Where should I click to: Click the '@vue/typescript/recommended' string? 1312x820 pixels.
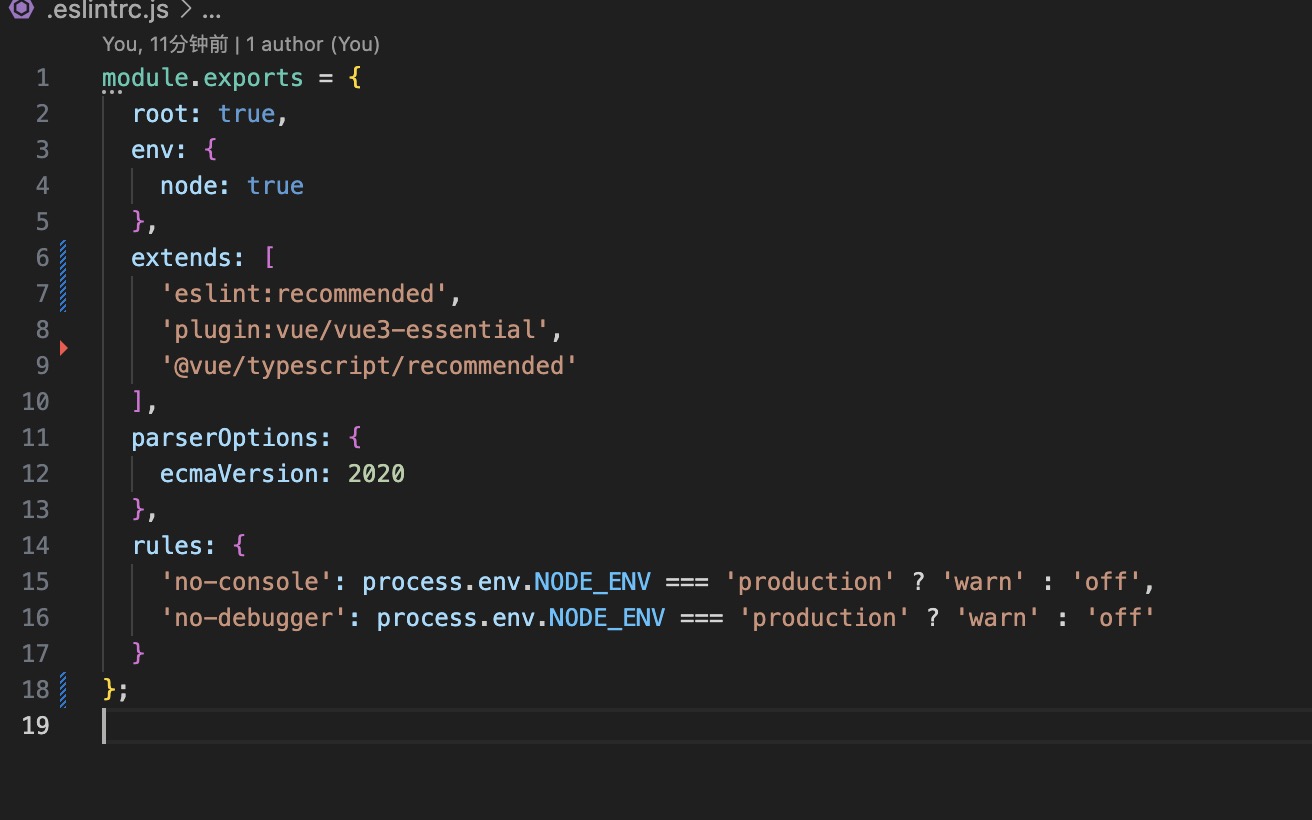[369, 366]
